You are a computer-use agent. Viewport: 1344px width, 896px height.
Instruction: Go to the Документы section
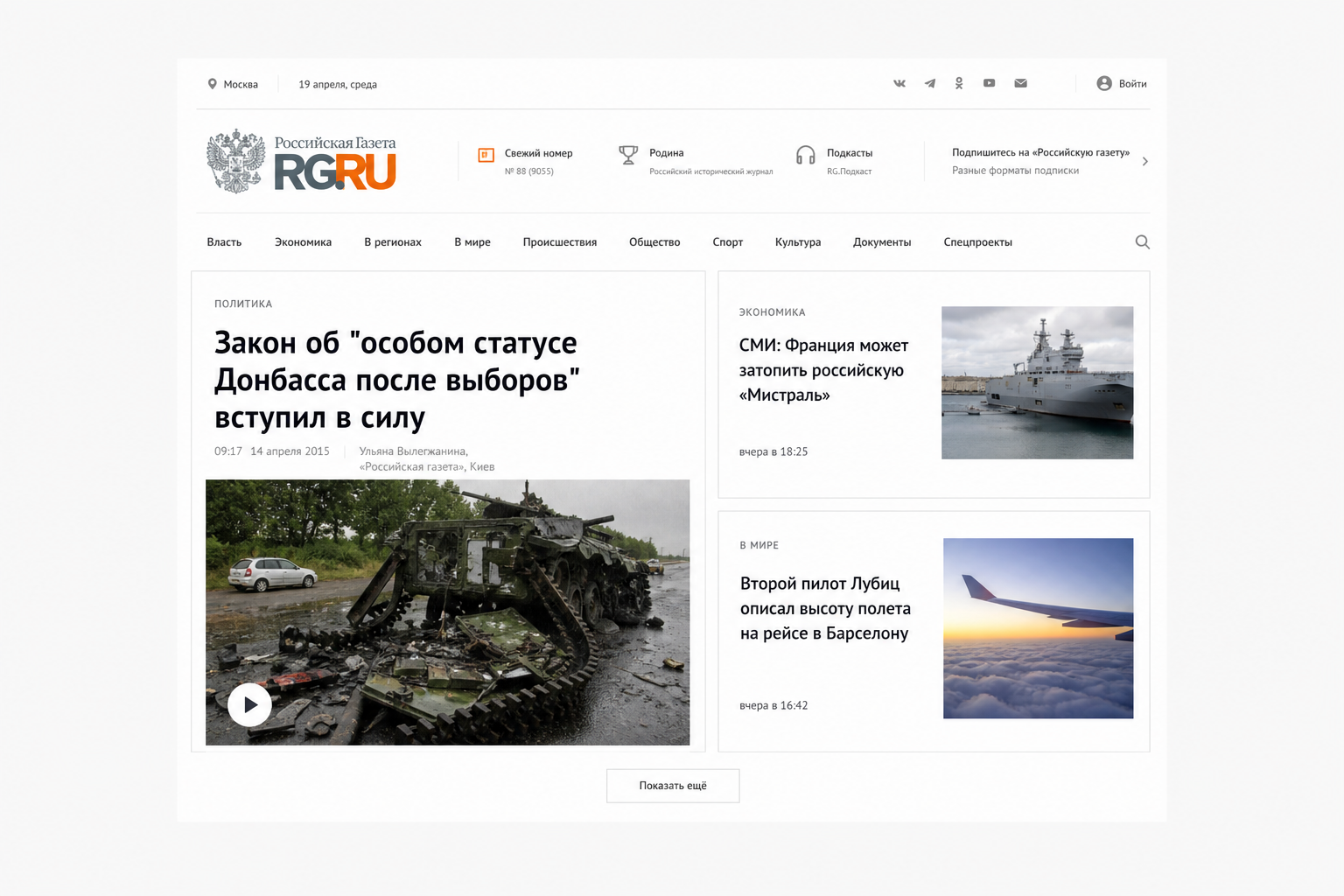[882, 242]
